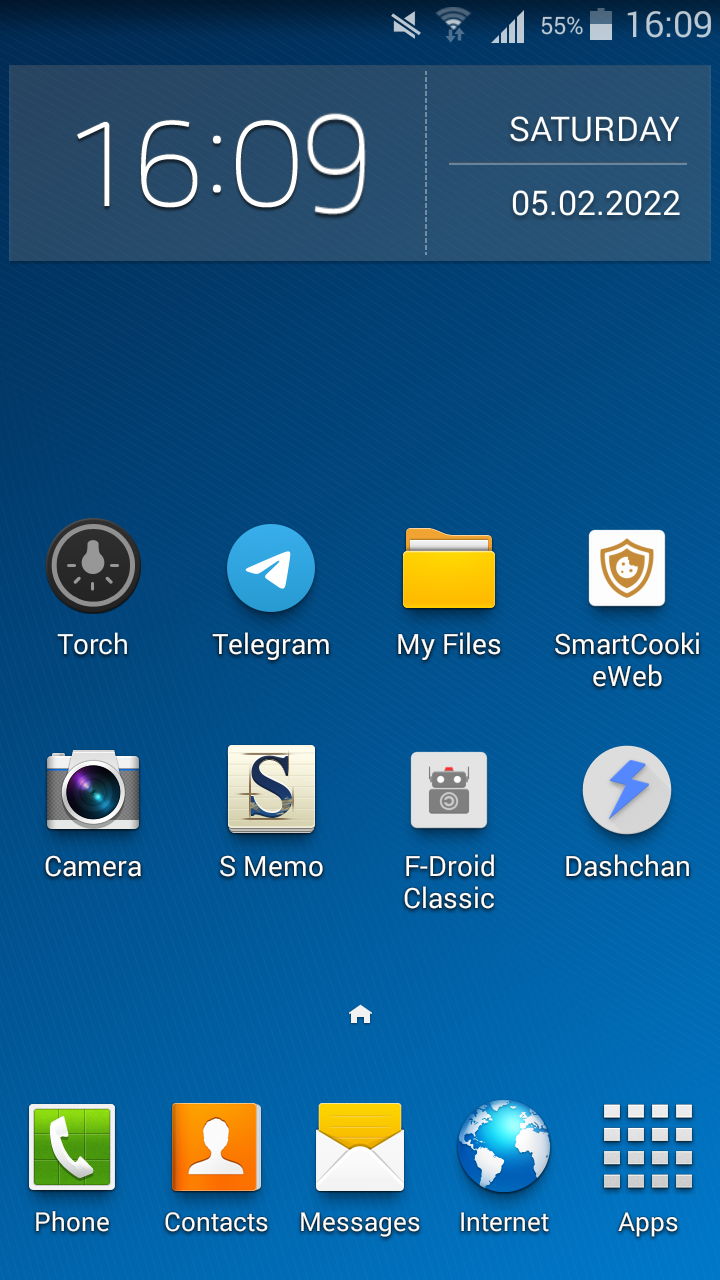Screen dimensions: 720x1280
Task: Tap the 55% battery percentage text
Action: [x=562, y=27]
